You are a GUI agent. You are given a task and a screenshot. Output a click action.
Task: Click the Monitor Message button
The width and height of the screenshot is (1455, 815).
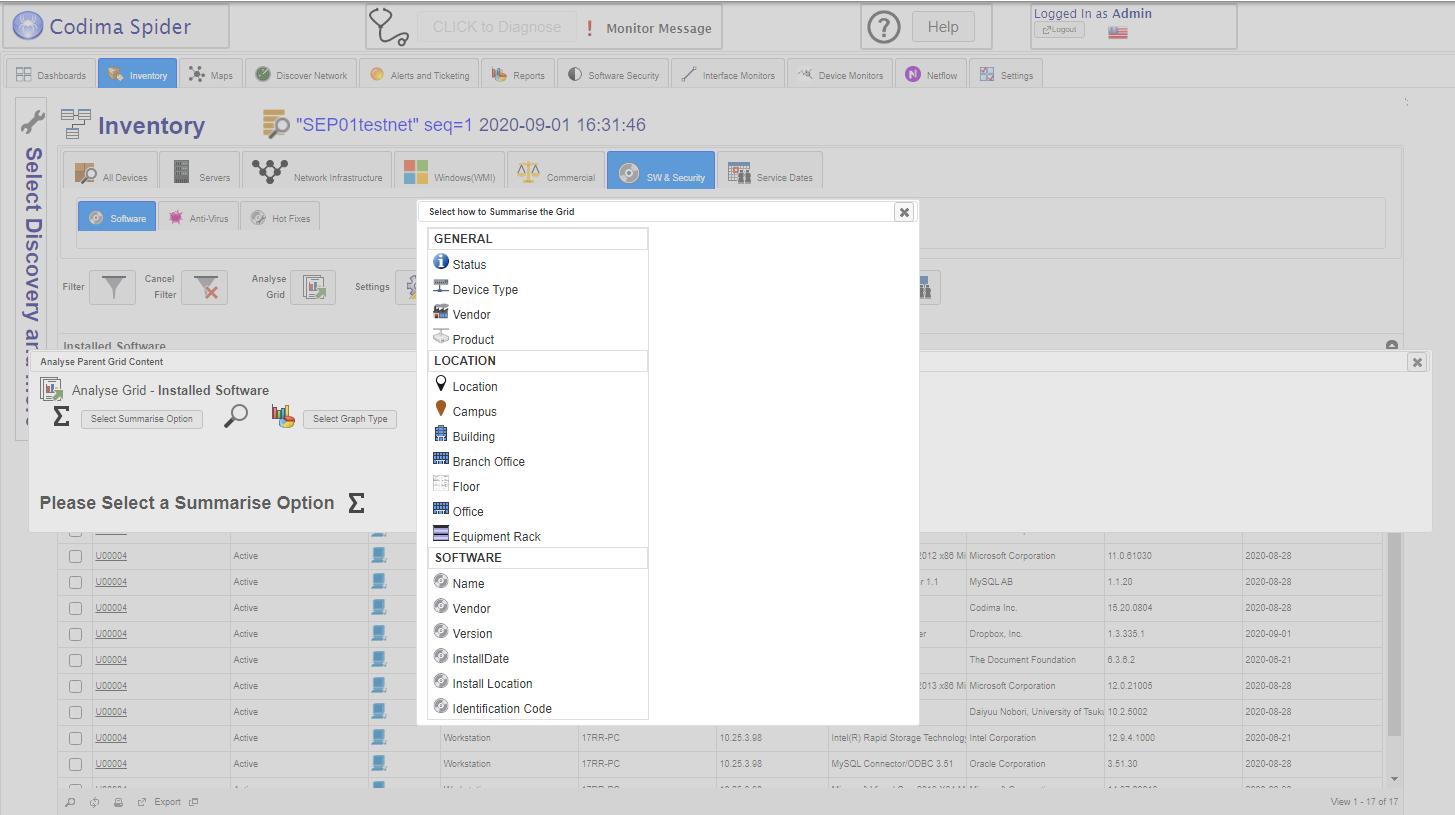[x=659, y=28]
